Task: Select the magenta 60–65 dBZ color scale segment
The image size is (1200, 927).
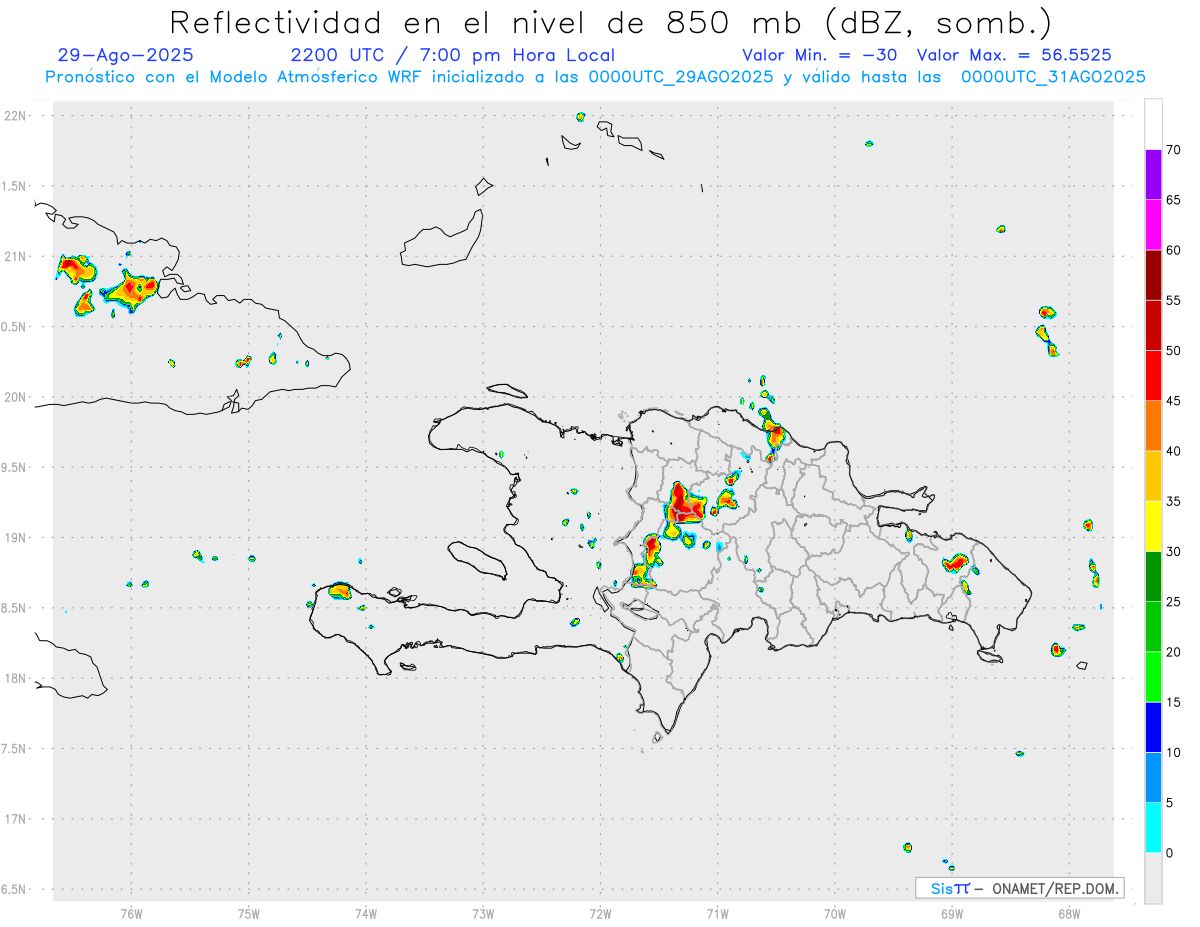Action: pos(1153,225)
